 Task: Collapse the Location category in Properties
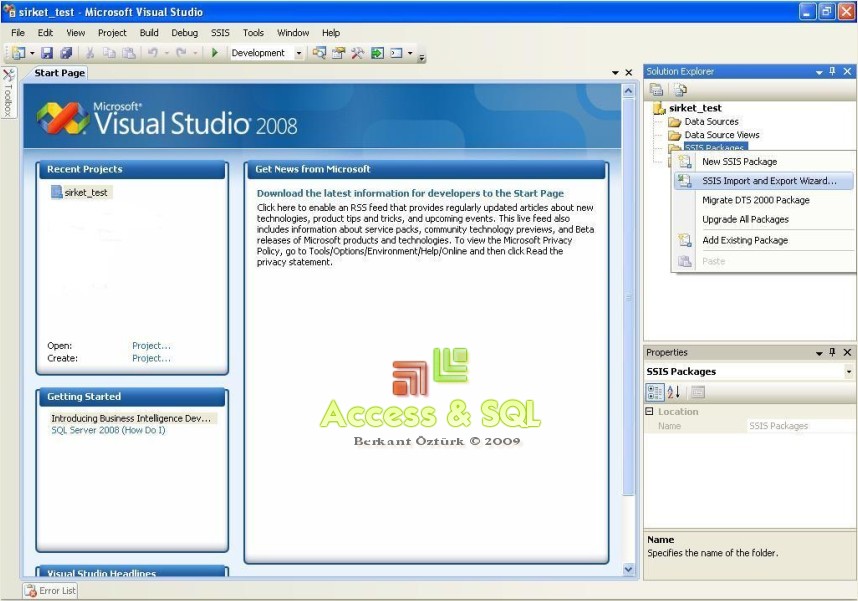(x=649, y=412)
